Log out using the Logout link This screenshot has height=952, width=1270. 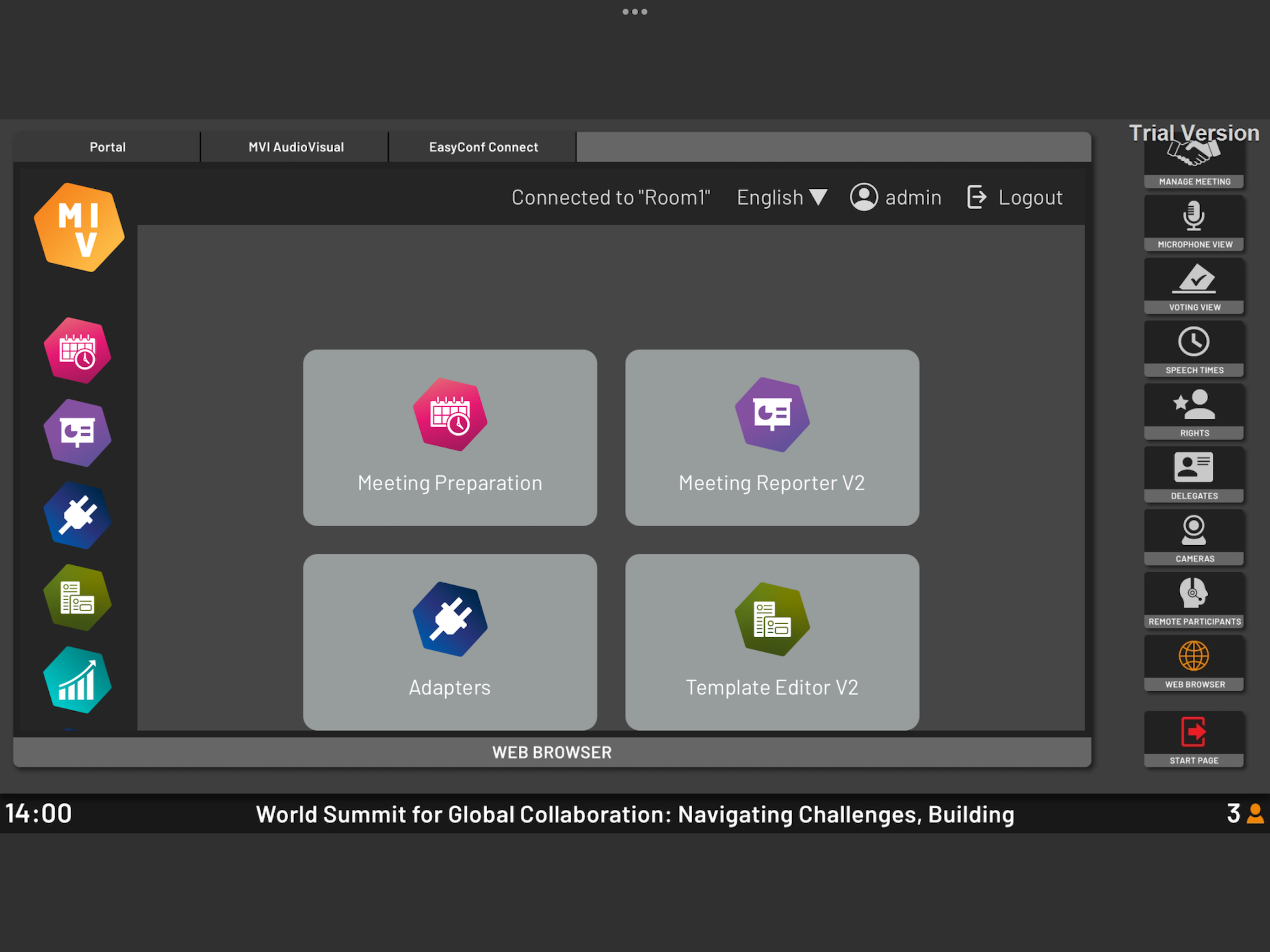click(1014, 198)
